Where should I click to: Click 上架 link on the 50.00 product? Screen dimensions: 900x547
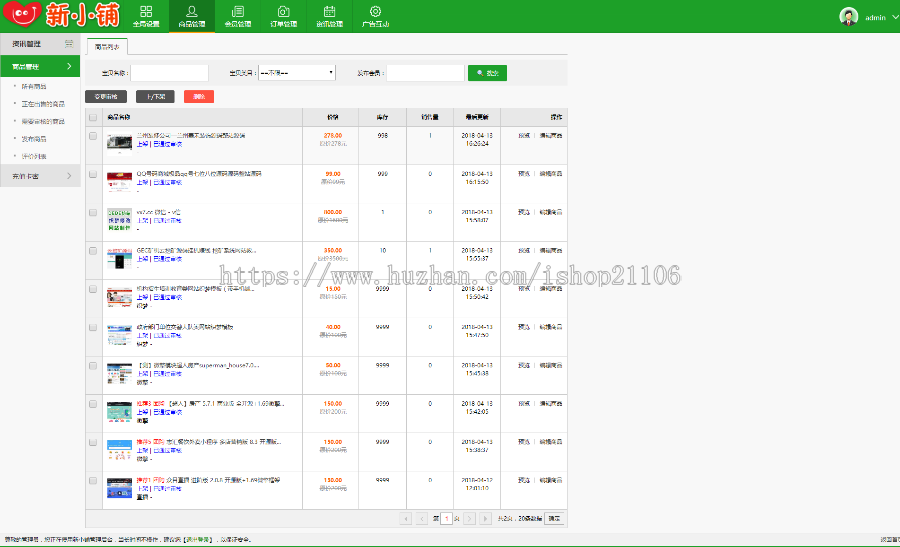pos(142,374)
